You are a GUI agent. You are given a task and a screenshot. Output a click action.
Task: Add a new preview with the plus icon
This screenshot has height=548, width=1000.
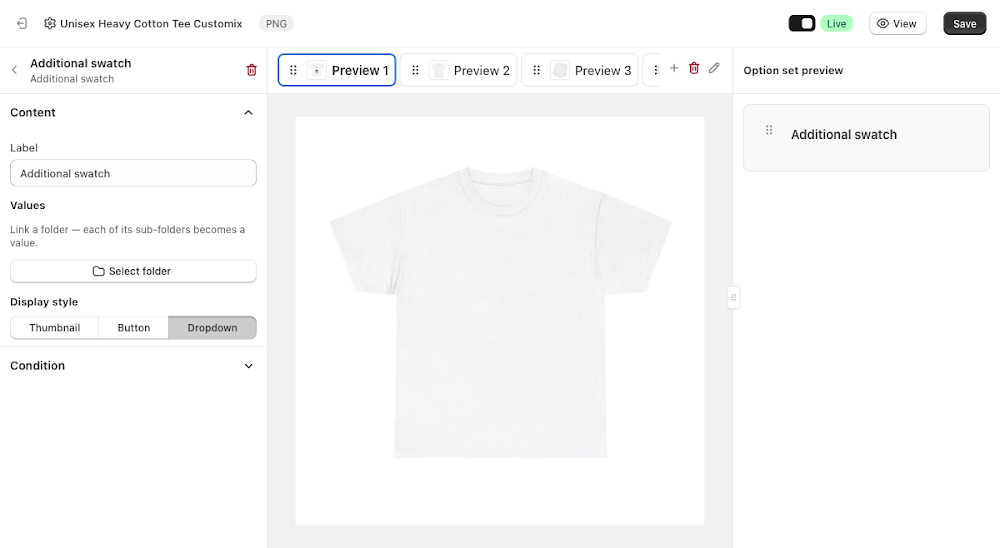(673, 68)
